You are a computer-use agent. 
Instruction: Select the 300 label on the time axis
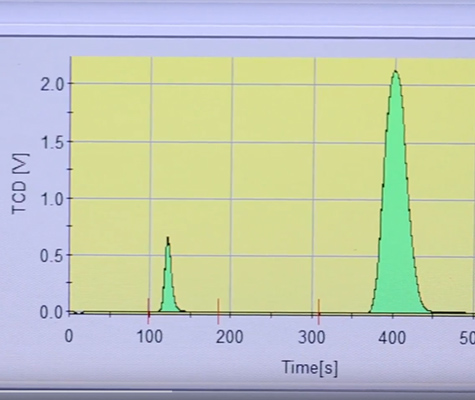click(311, 338)
